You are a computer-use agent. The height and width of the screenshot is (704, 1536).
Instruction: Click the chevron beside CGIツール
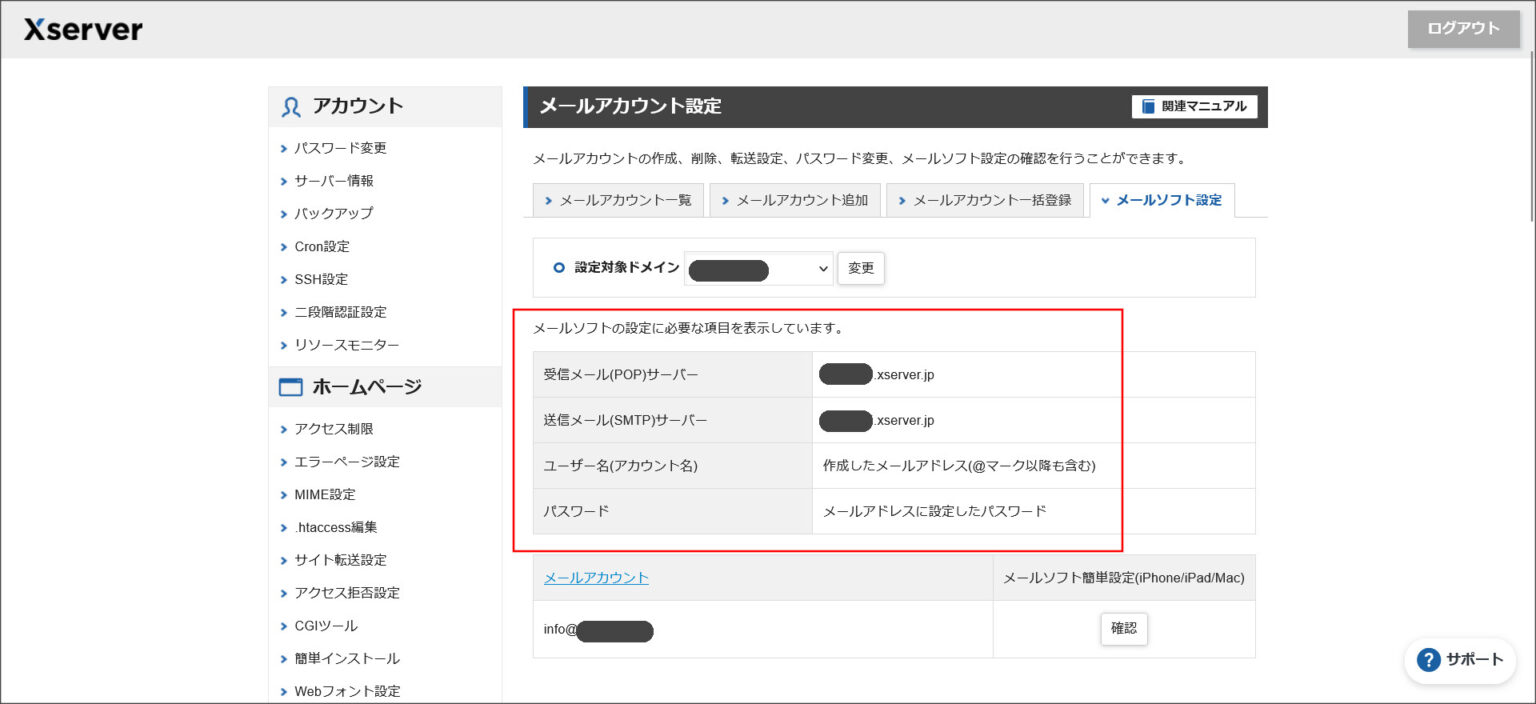coord(284,627)
